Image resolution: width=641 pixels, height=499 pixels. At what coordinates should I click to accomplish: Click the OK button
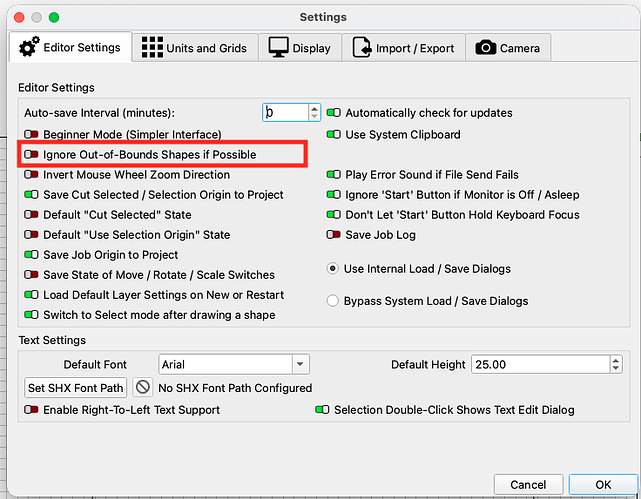[x=603, y=484]
